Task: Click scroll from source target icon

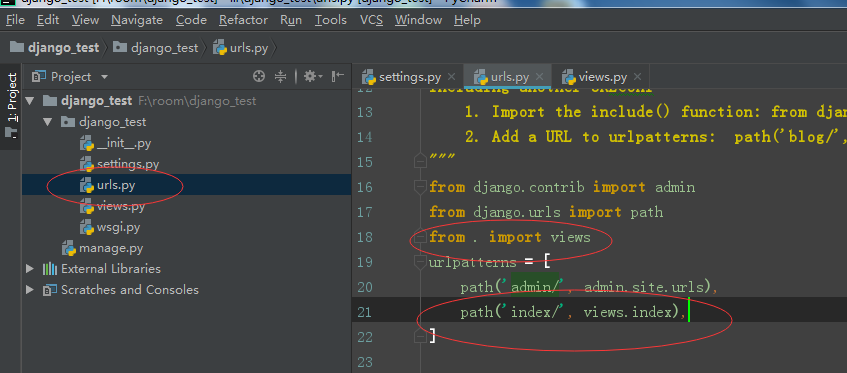Action: tap(259, 77)
